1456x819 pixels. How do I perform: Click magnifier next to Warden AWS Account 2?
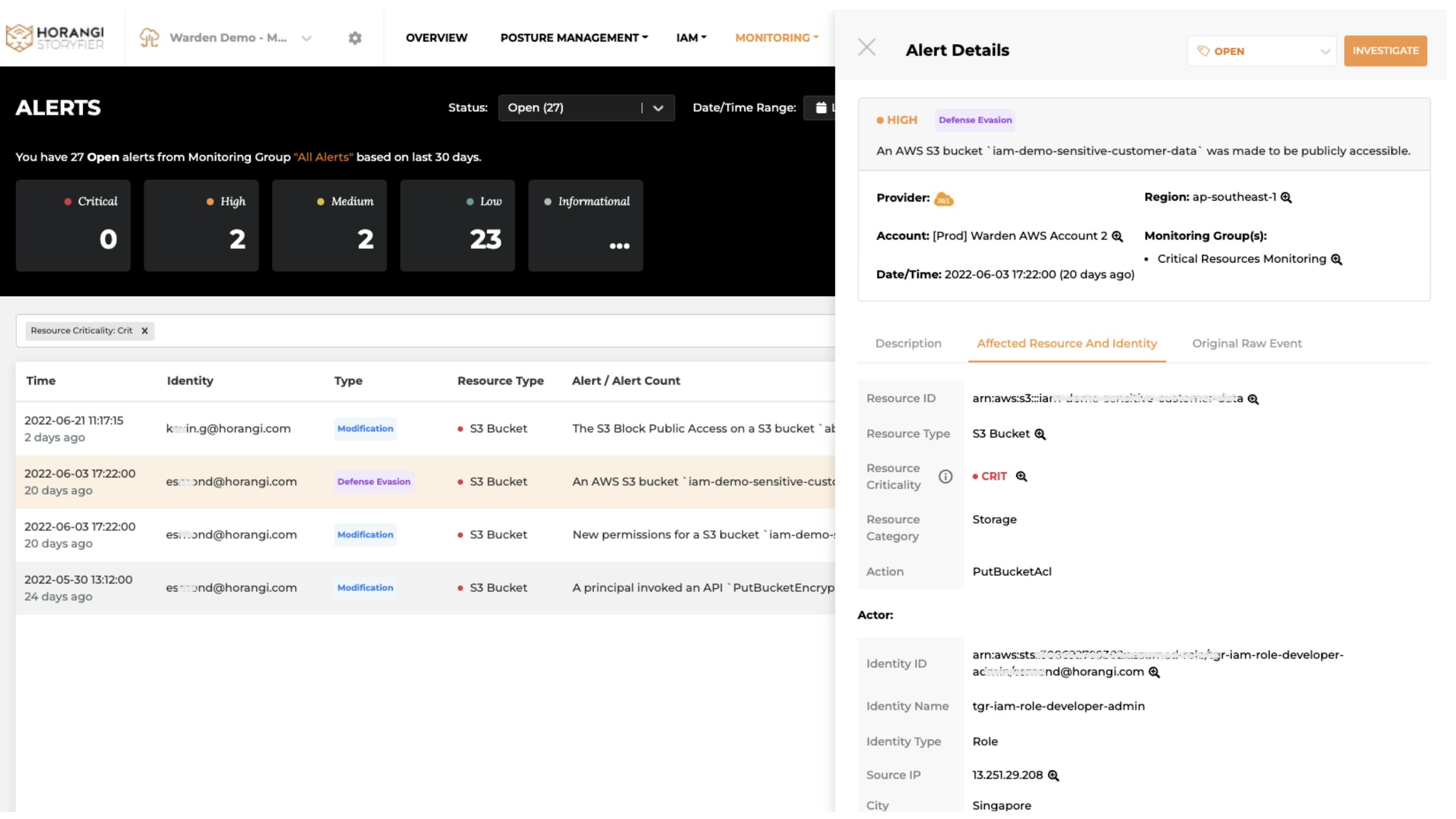point(1117,236)
